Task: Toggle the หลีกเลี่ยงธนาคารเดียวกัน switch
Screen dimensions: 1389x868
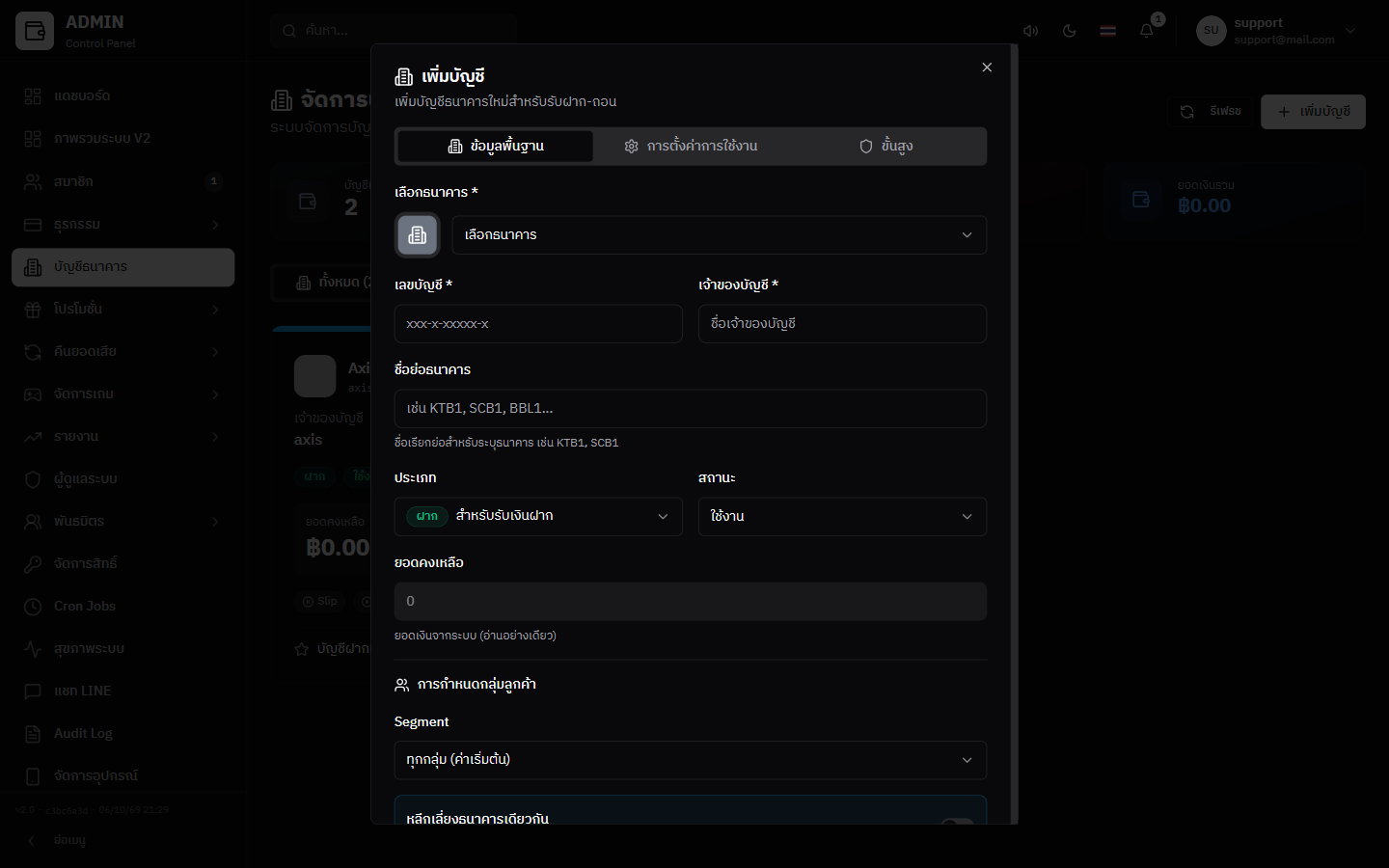Action: click(958, 821)
